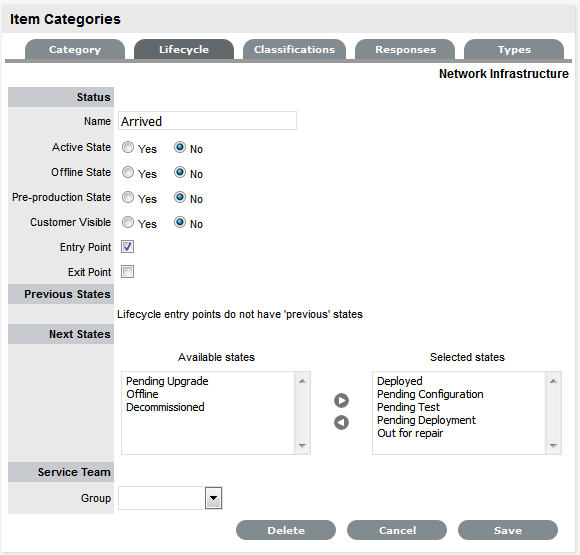Move state to Selected states with right arrow
Image resolution: width=580 pixels, height=555 pixels.
point(341,400)
